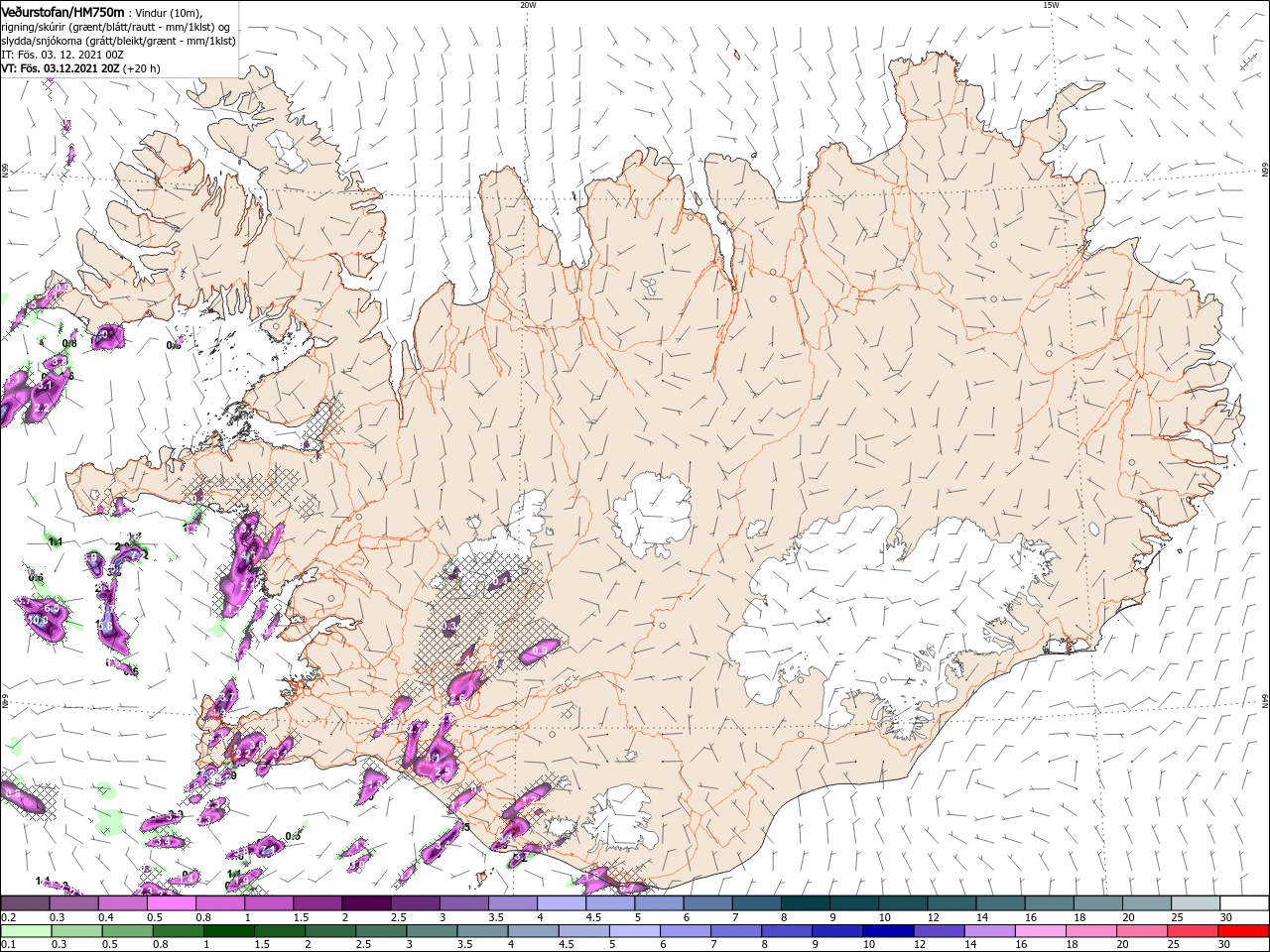
Task: Pick the bottom-row rain swatch starting at 2.5
Action: [x=379, y=931]
